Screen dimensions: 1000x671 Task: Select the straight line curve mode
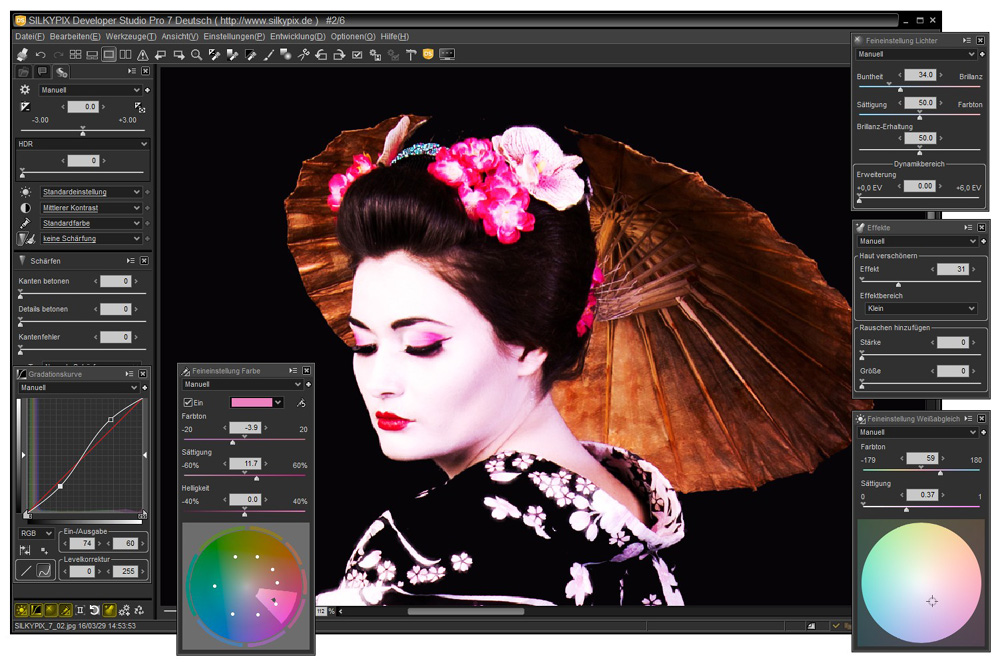tap(26, 570)
